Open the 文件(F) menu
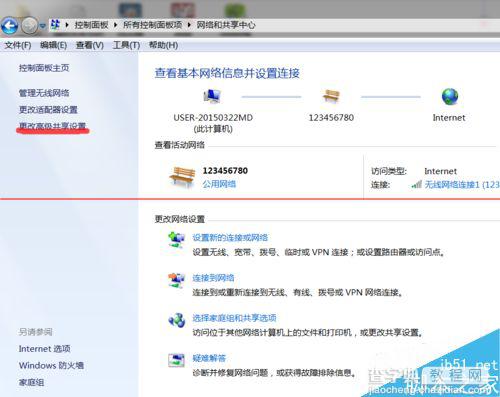 pyautogui.click(x=18, y=45)
